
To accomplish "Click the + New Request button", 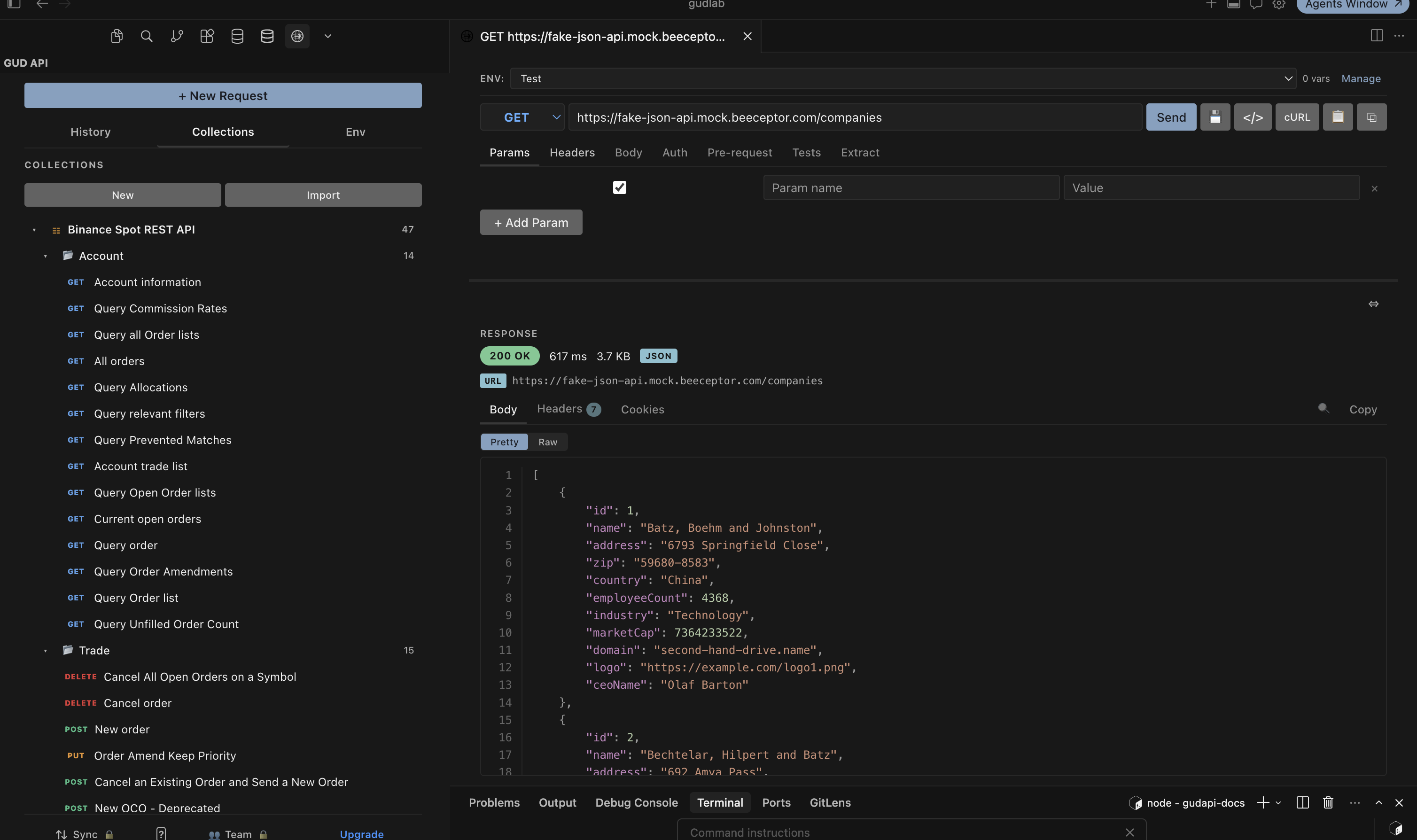I will tap(223, 96).
